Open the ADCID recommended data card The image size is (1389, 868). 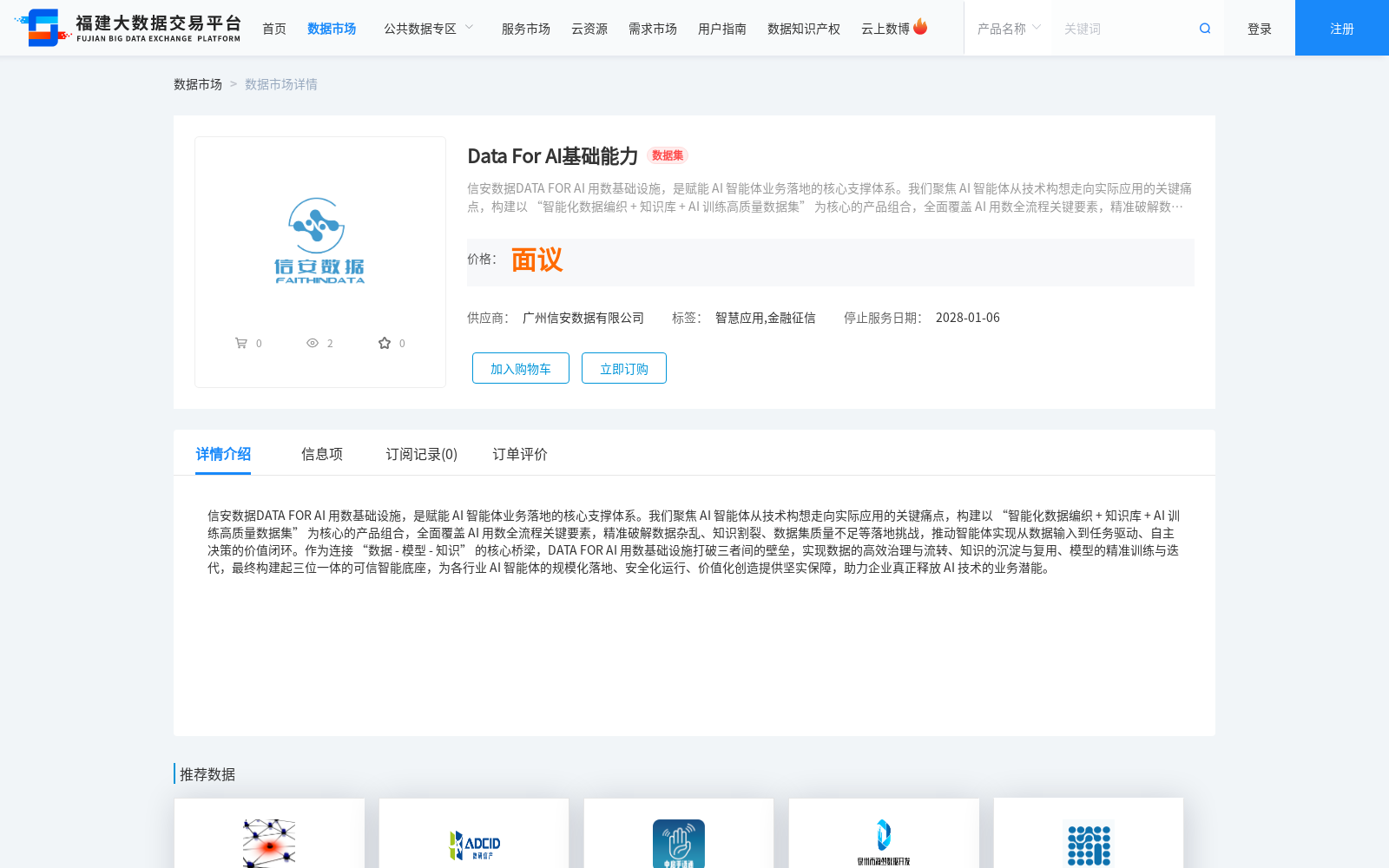tap(474, 833)
